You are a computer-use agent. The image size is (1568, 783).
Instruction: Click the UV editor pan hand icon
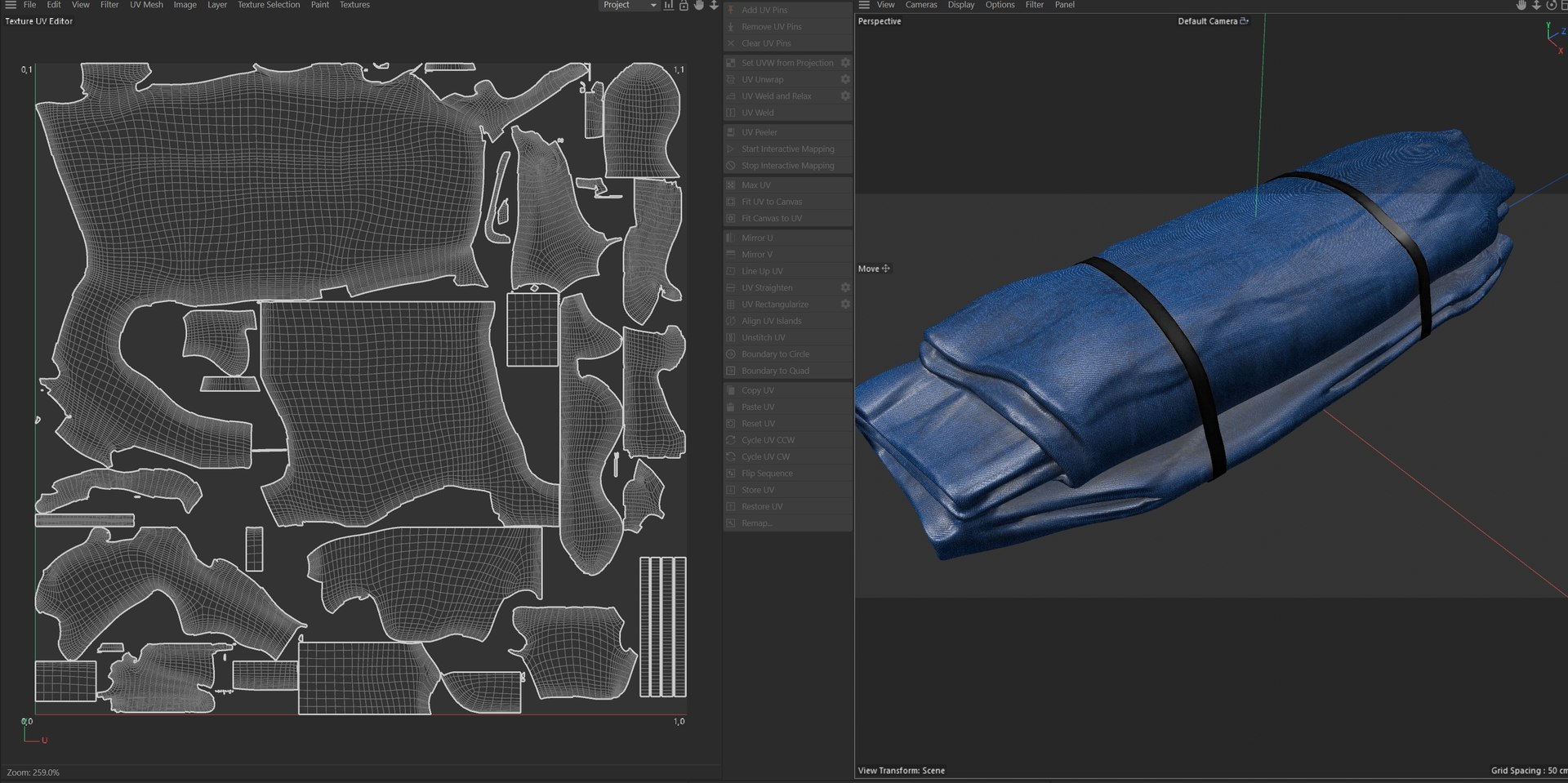pyautogui.click(x=699, y=5)
